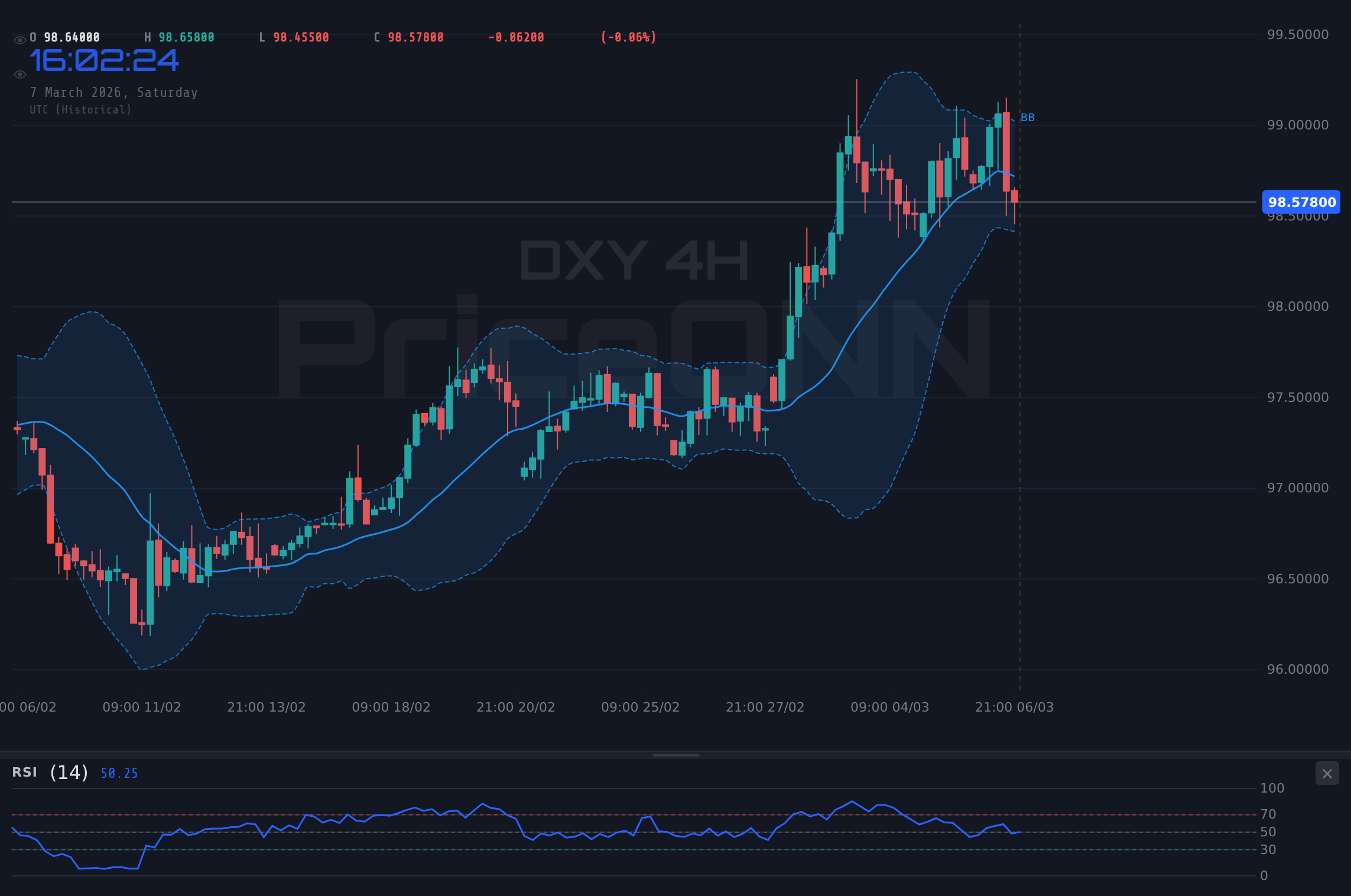Click the 21:00 06/03 time axis label
This screenshot has height=896, width=1351.
coord(1015,707)
